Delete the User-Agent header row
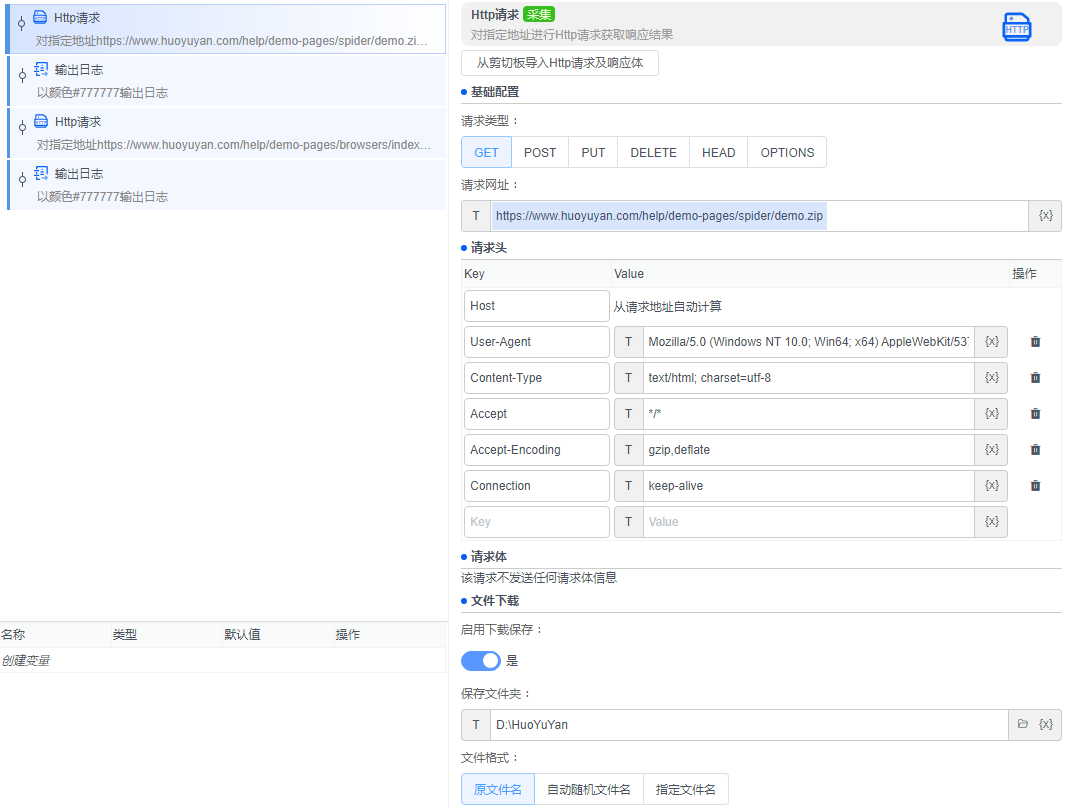 pos(1035,342)
